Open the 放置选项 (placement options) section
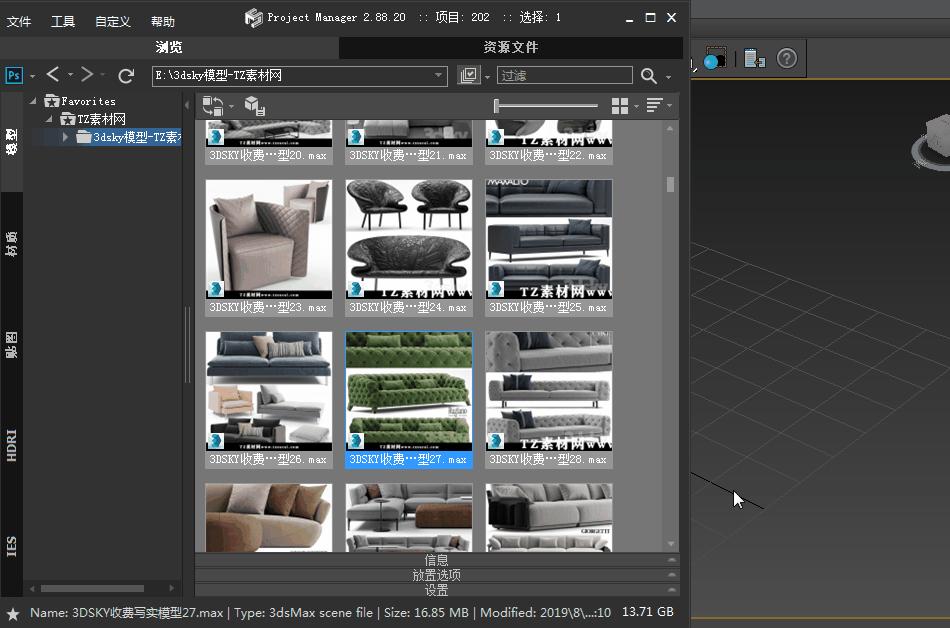 (x=437, y=575)
